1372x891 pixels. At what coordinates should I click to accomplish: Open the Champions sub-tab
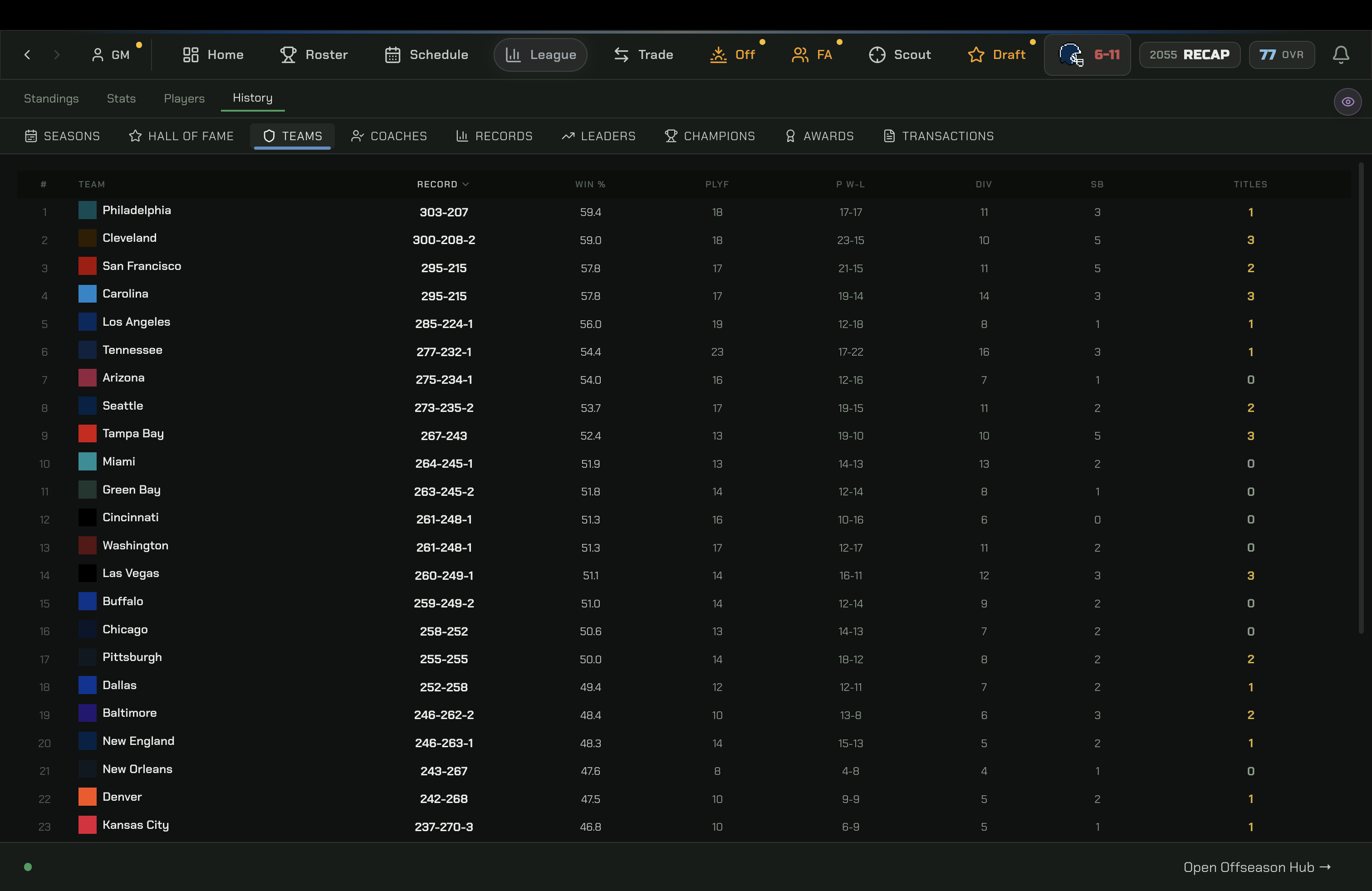pos(710,136)
